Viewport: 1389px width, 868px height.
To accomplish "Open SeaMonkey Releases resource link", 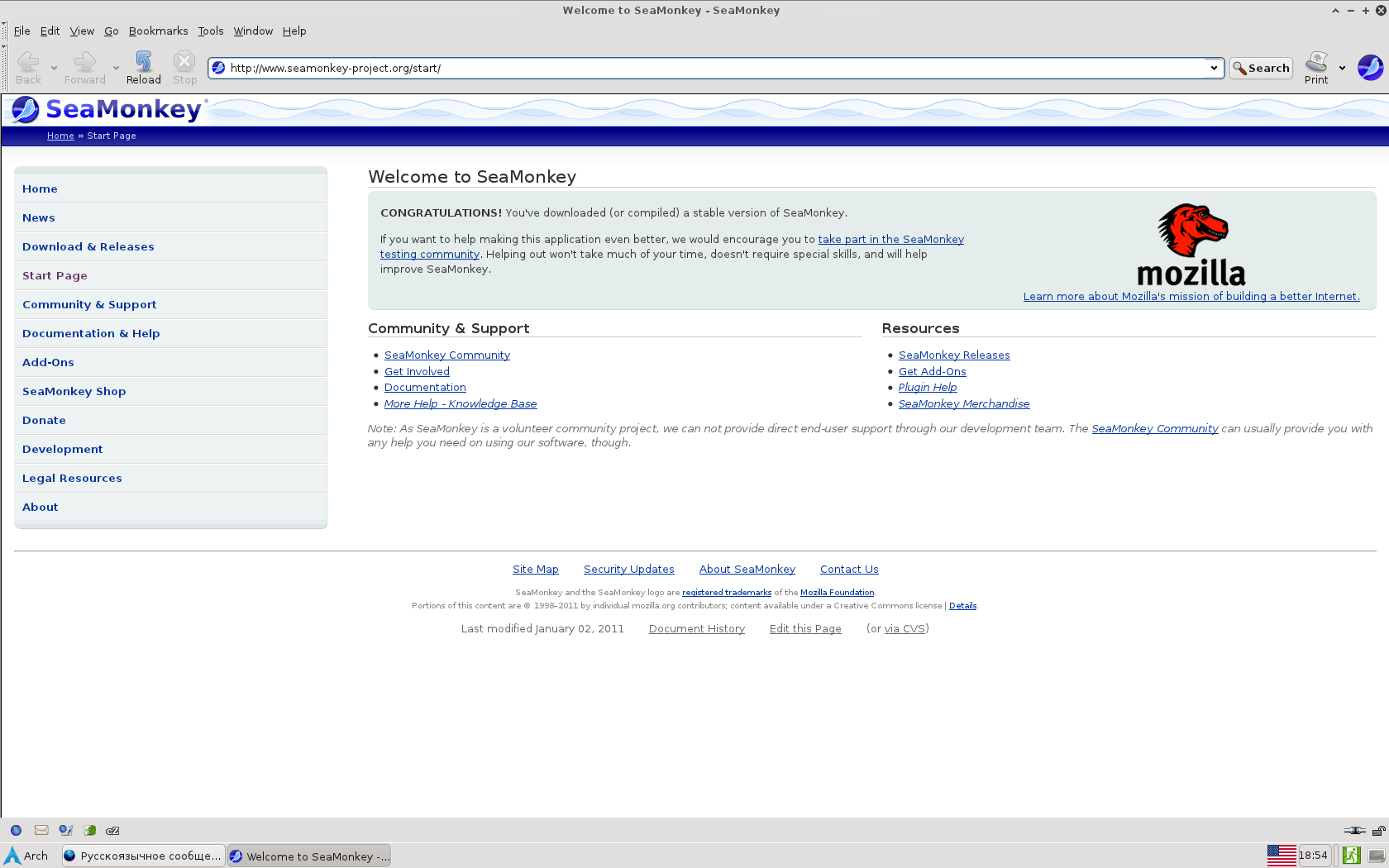I will pos(954,355).
